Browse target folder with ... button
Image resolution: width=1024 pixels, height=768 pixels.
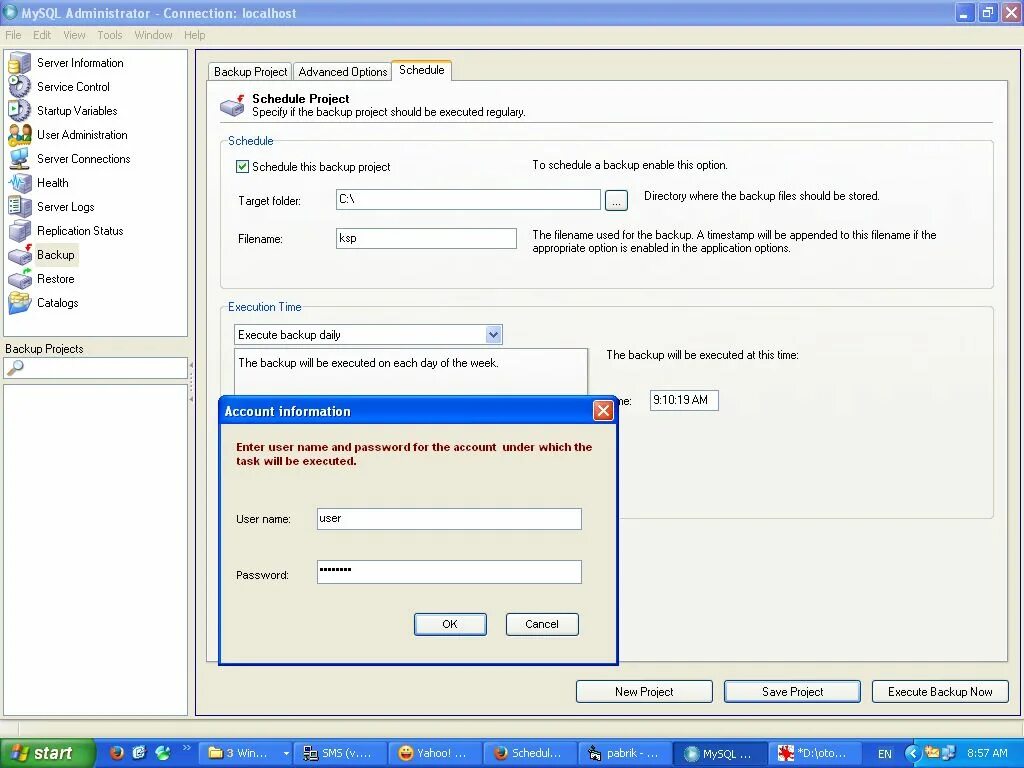pos(616,200)
